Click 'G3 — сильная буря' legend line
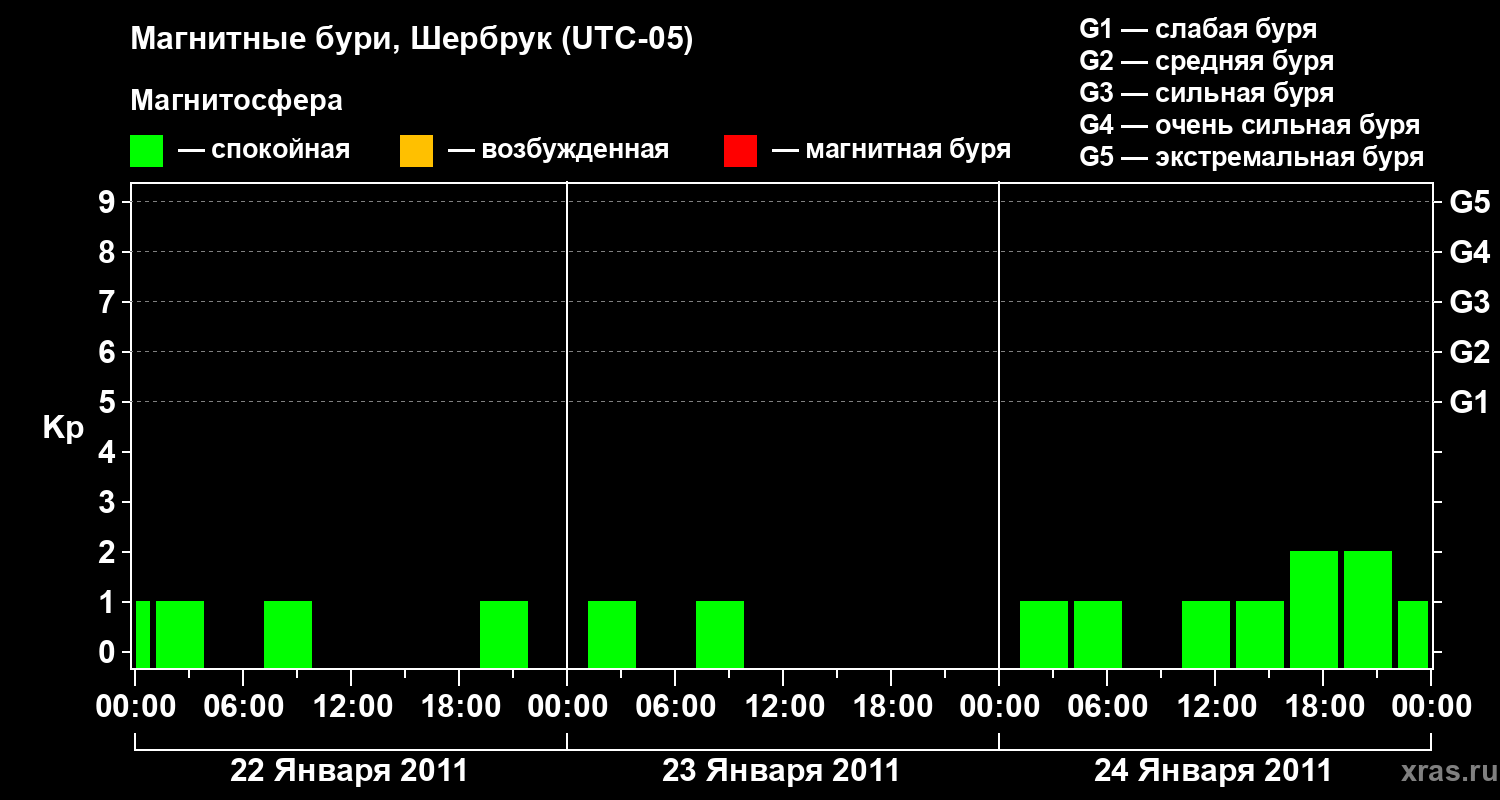The width and height of the screenshot is (1500, 800). 1207,93
